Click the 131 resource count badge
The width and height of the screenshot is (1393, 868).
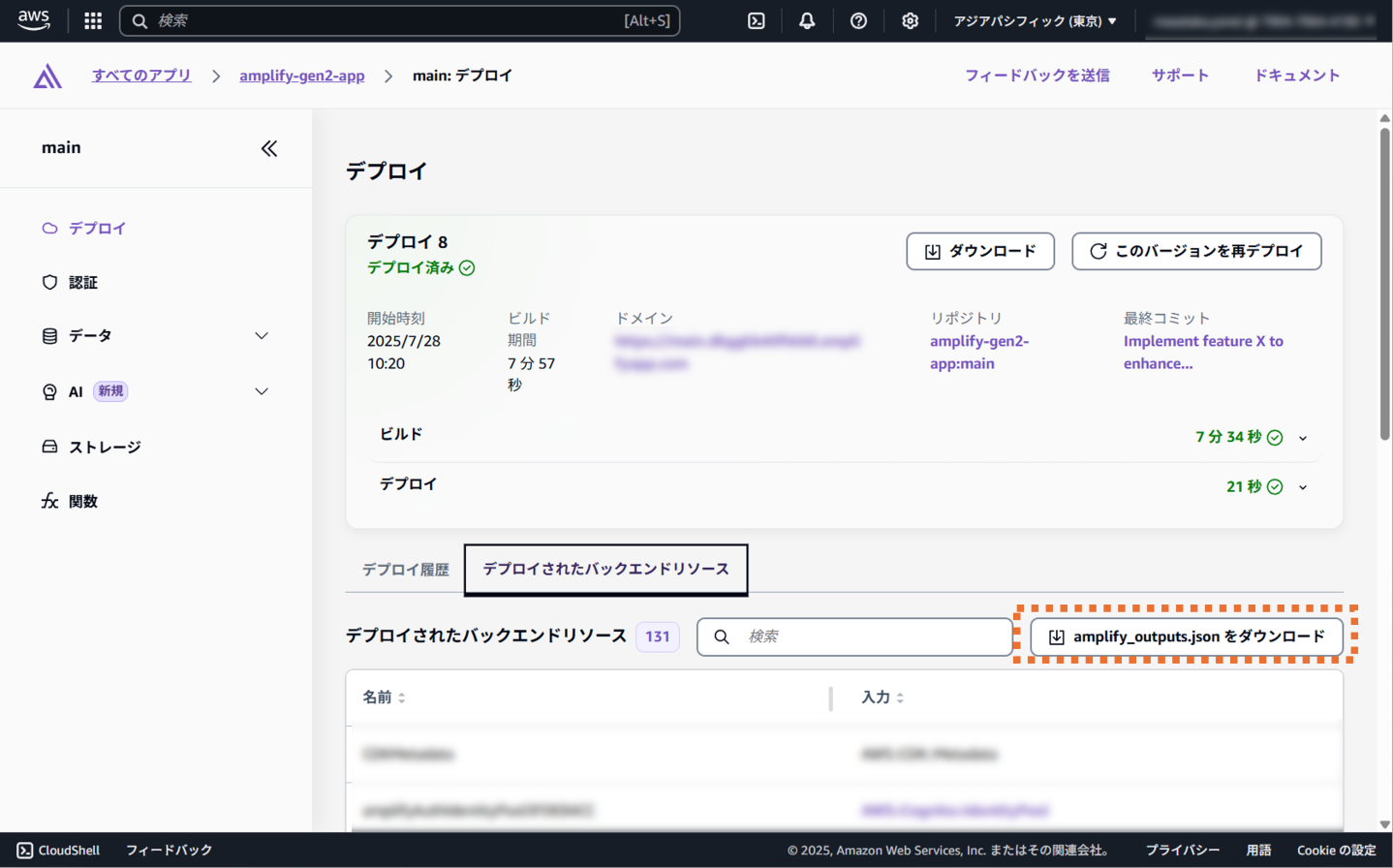pos(658,636)
